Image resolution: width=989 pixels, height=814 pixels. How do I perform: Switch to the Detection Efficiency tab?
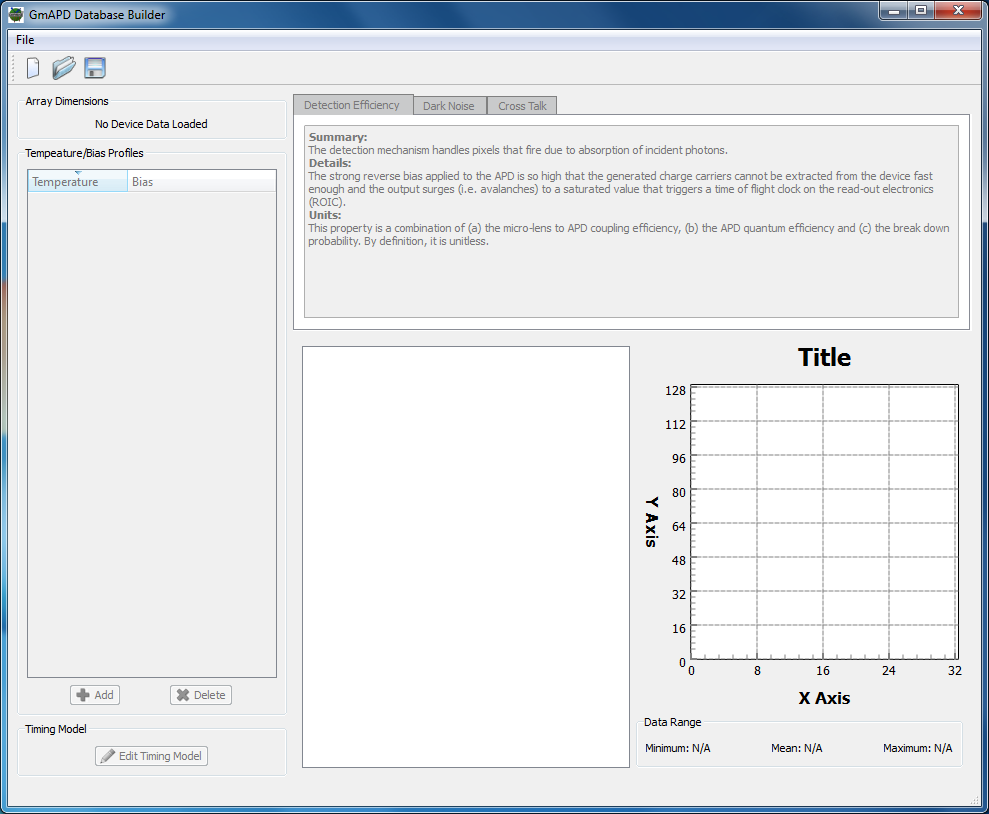click(352, 105)
